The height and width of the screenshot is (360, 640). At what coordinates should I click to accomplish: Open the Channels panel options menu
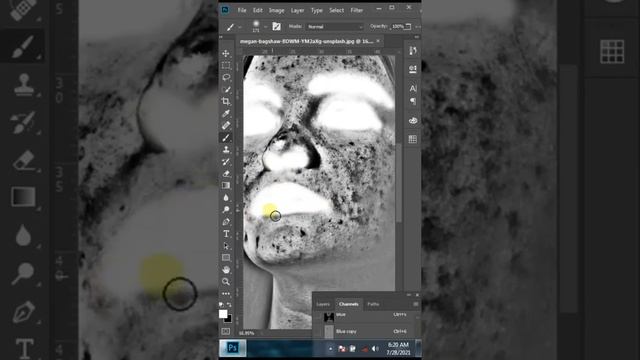pos(416,304)
